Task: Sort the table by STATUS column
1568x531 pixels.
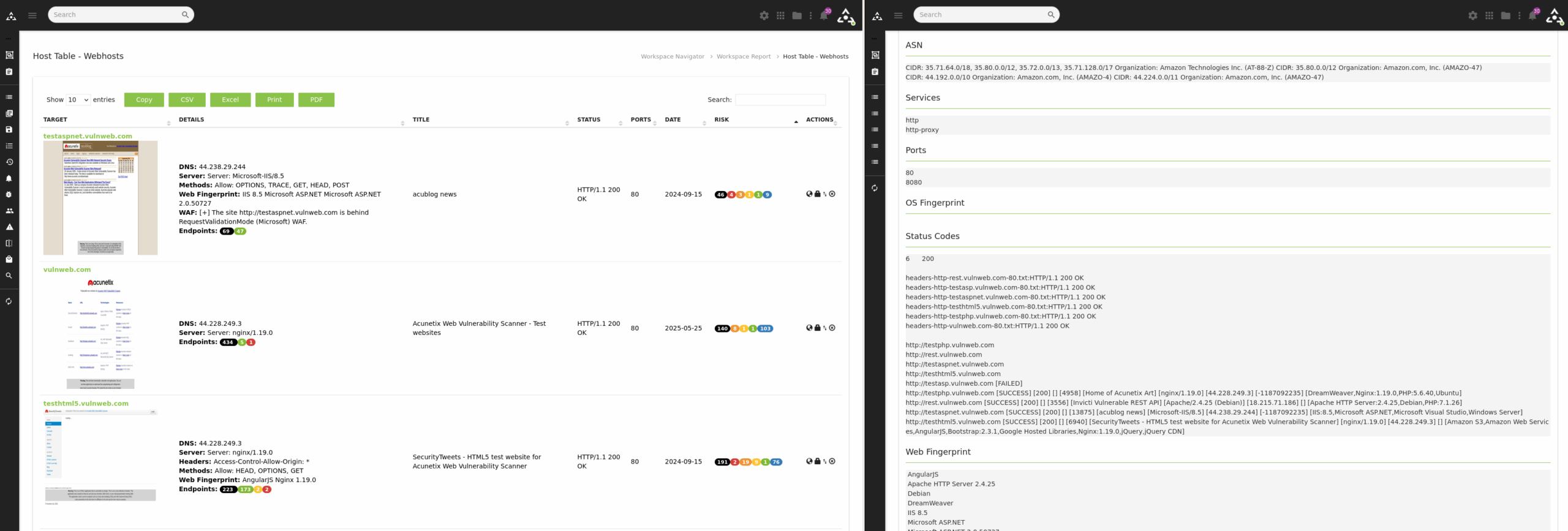Action: 600,120
